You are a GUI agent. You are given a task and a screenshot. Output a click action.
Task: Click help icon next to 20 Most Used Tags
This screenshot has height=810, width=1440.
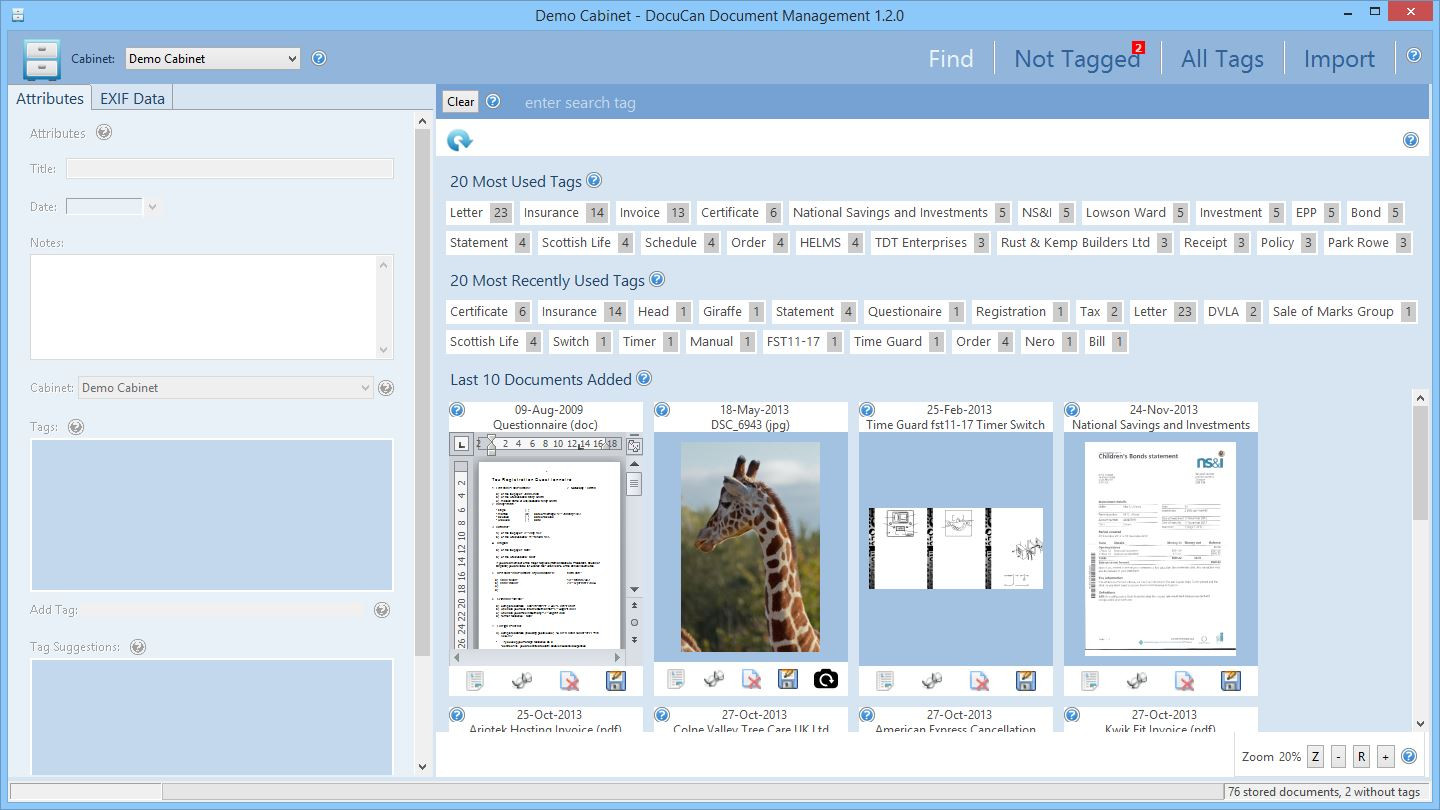pos(594,181)
